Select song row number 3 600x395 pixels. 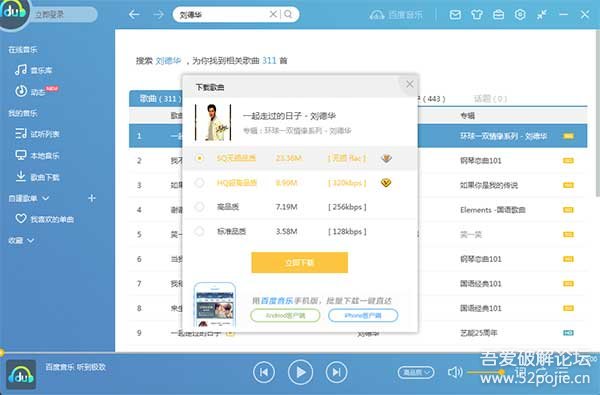pyautogui.click(x=358, y=185)
